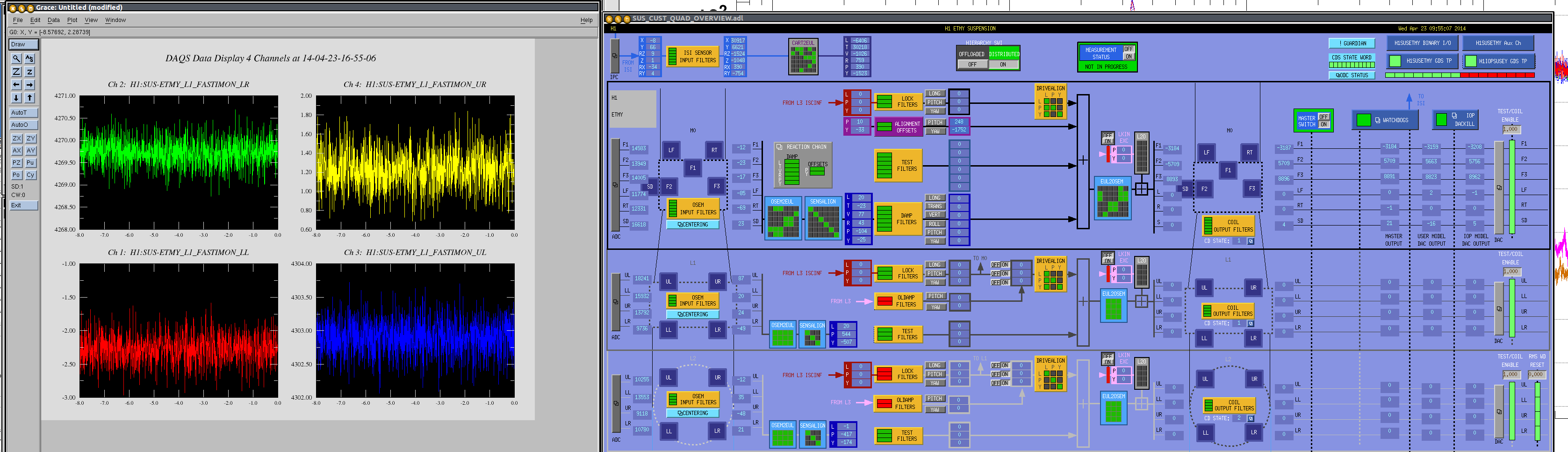Open the IPC related-display menu bar
Image resolution: width=1568 pixels, height=452 pixels.
pyautogui.click(x=615, y=56)
